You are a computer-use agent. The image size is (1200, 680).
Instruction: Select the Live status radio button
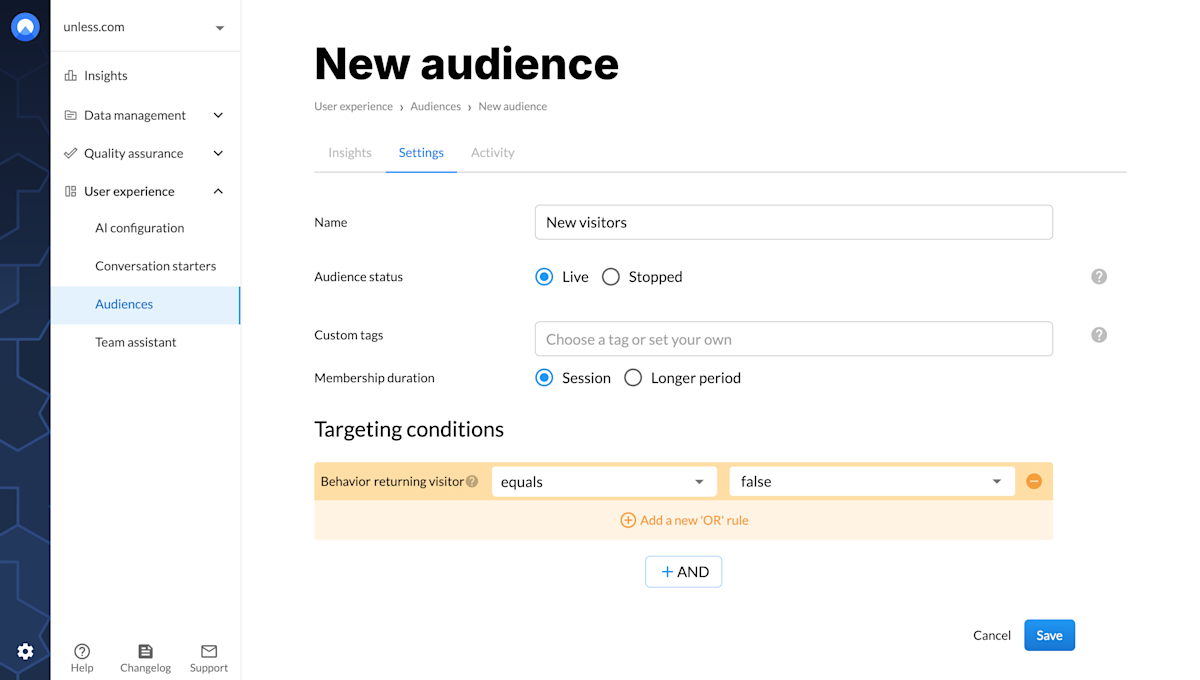pos(544,277)
